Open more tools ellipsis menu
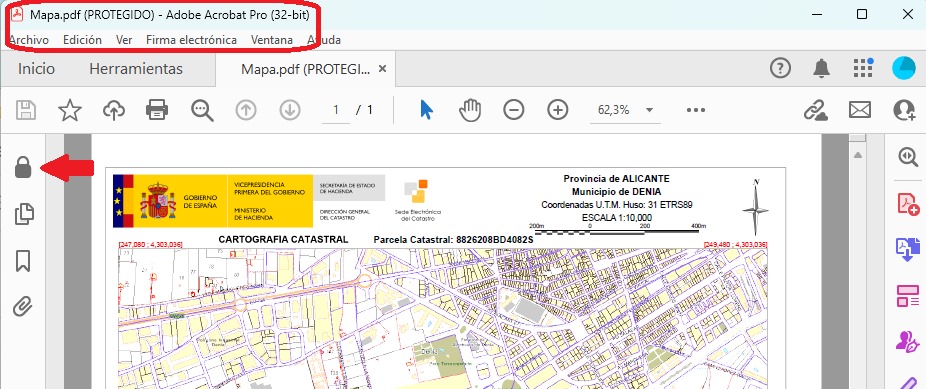This screenshot has width=926, height=389. (x=696, y=110)
